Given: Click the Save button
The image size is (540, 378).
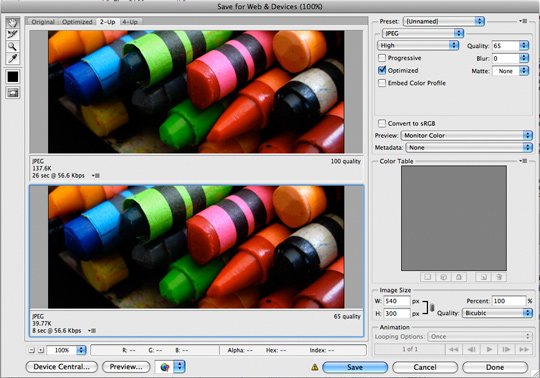Looking at the screenshot, I should (355, 367).
